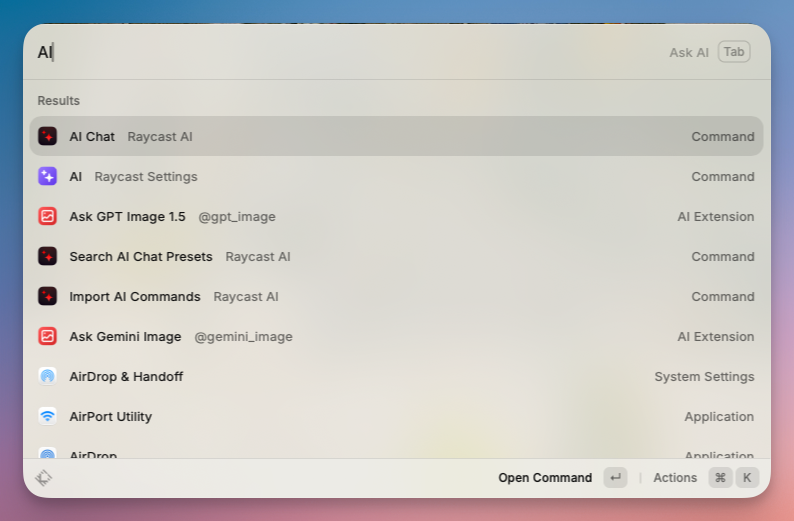This screenshot has height=521, width=794.
Task: Select the partially visible AirDrop application result
Action: click(396, 451)
